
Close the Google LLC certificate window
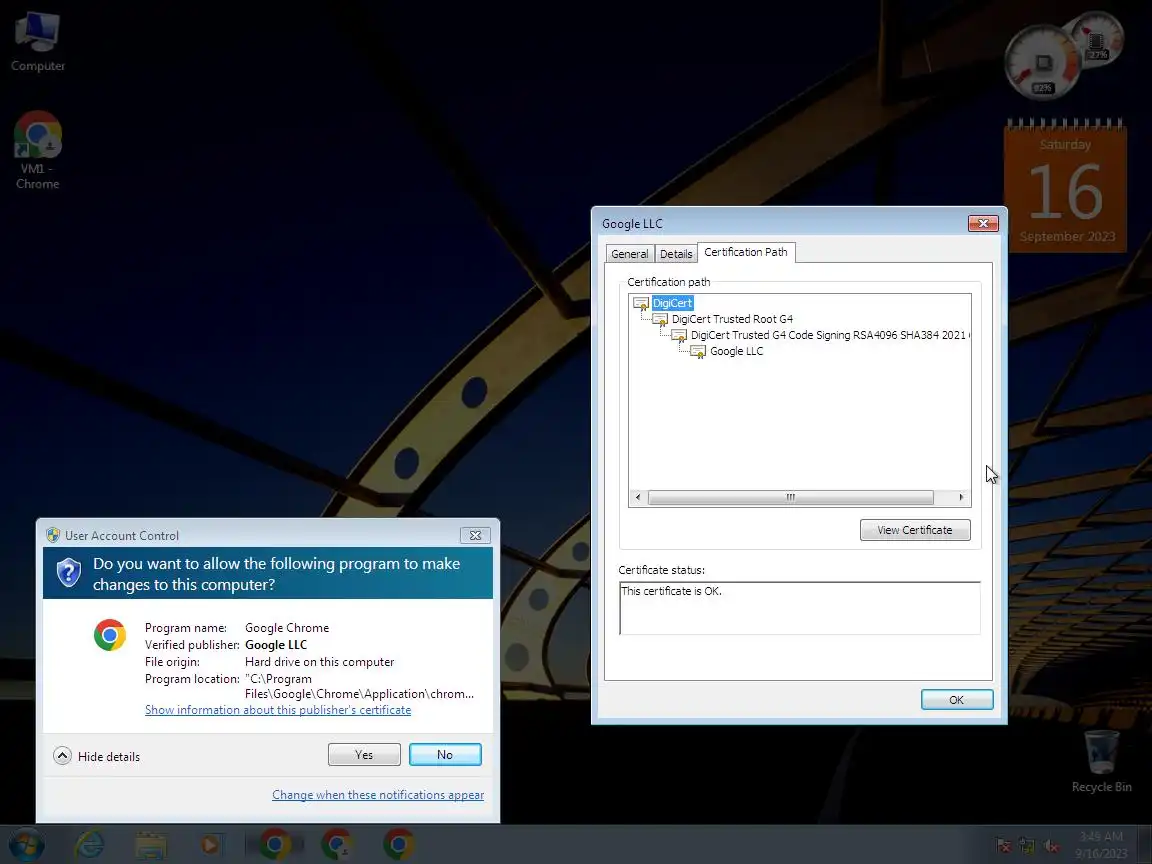pyautogui.click(x=983, y=223)
